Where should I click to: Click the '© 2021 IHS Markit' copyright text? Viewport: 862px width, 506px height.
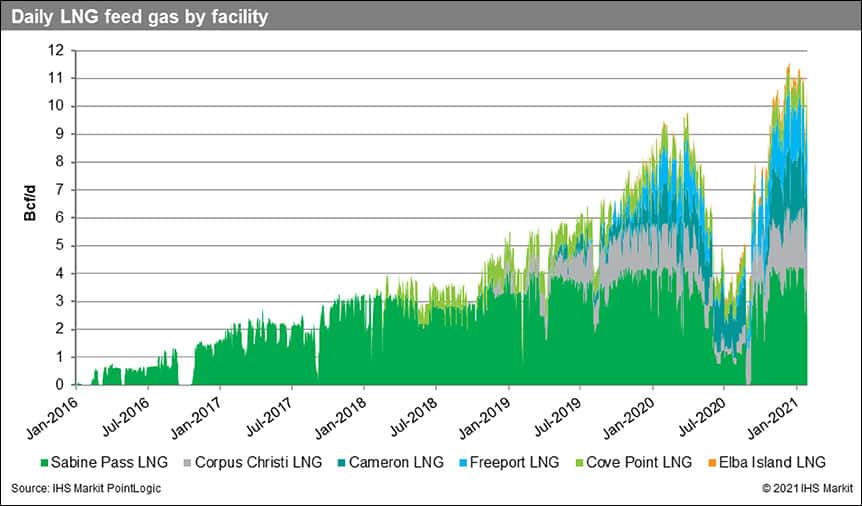pyautogui.click(x=808, y=488)
